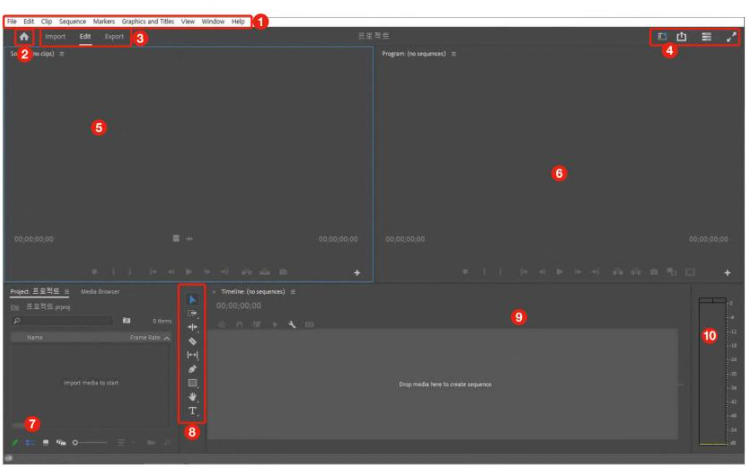
Task: Toggle Linked Selection in Timeline
Action: [256, 324]
